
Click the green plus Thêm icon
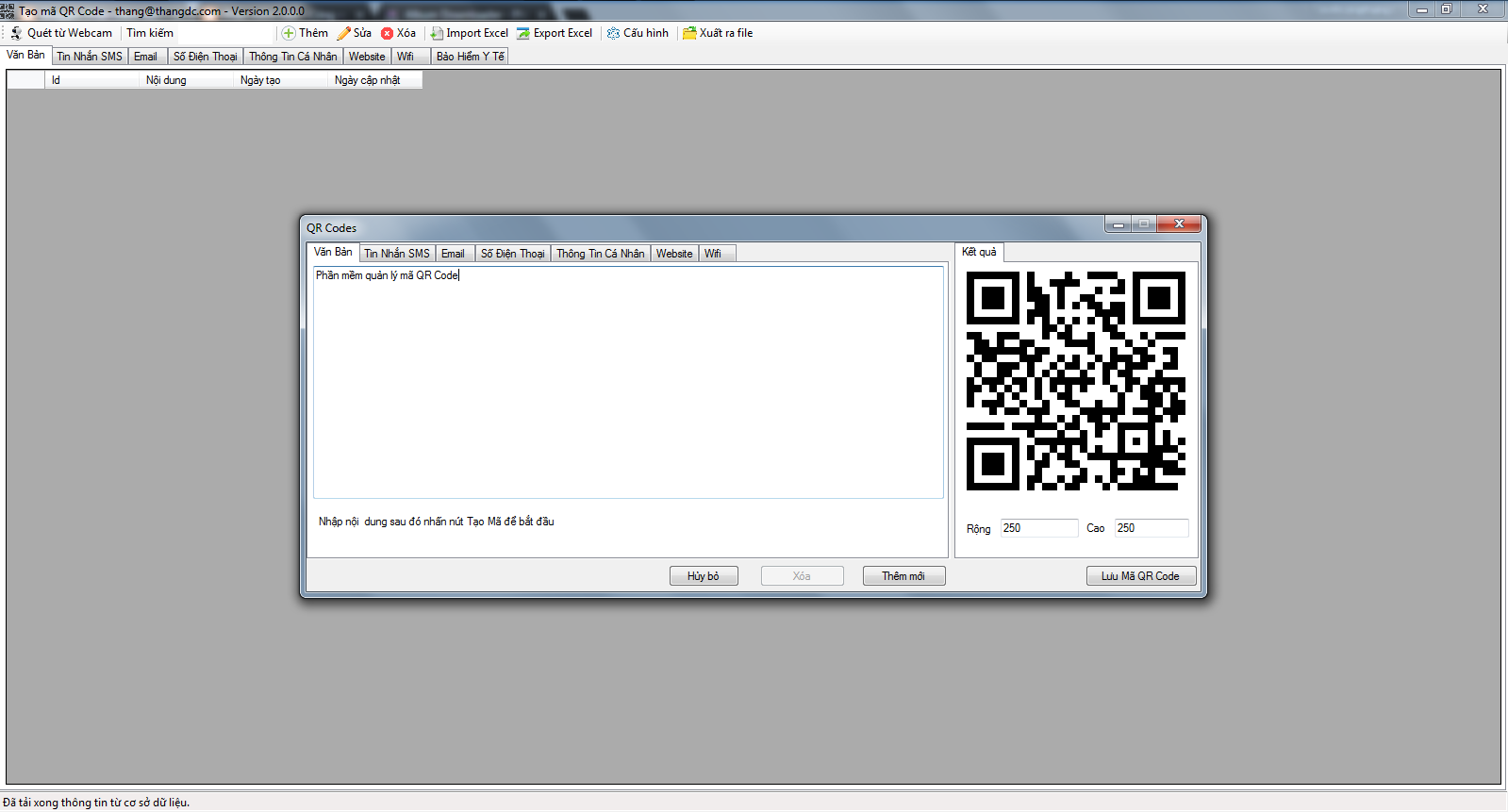(x=289, y=33)
